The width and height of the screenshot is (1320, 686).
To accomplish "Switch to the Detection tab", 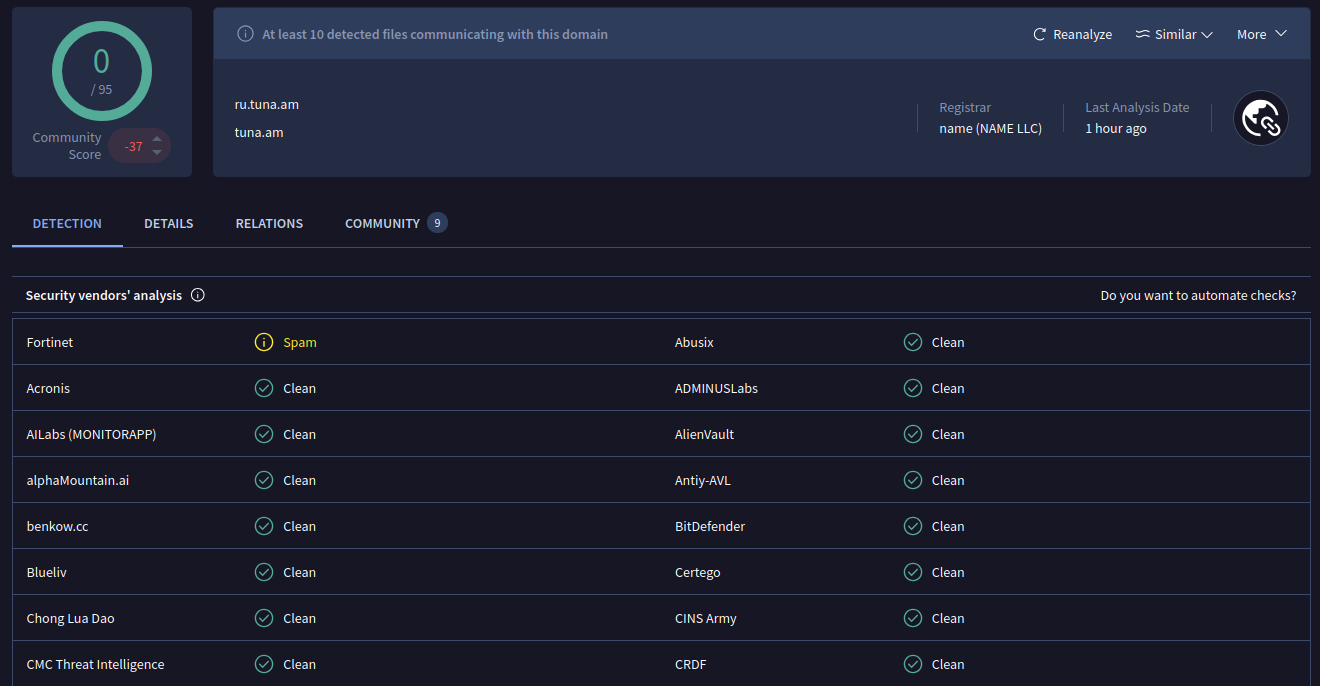I will click(67, 223).
